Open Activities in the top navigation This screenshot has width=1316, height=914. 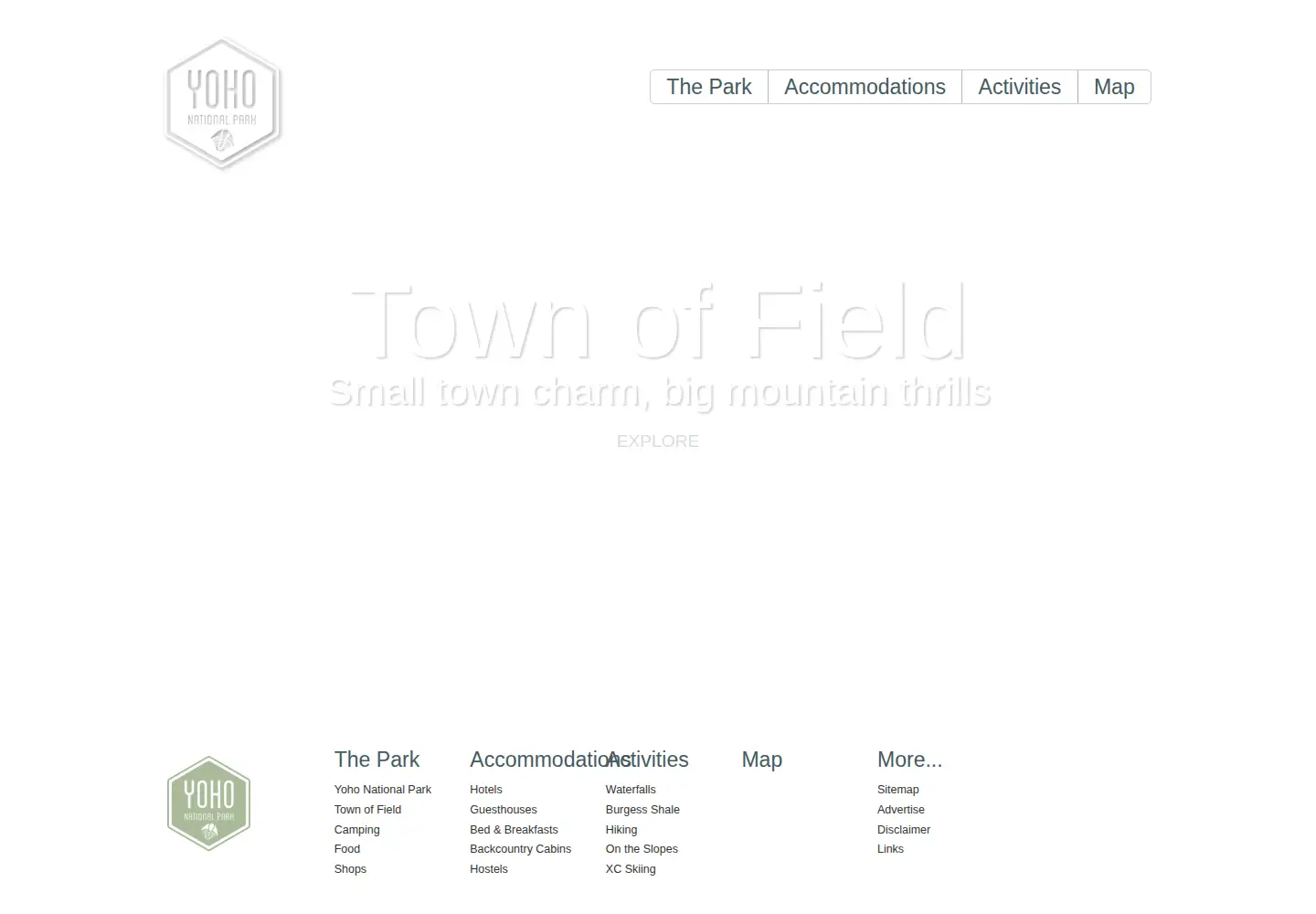[x=1020, y=87]
